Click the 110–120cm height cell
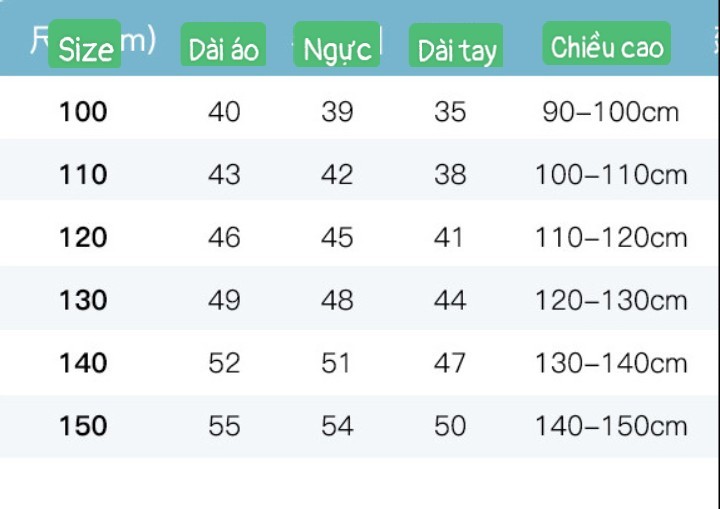720x509 pixels. click(x=611, y=238)
